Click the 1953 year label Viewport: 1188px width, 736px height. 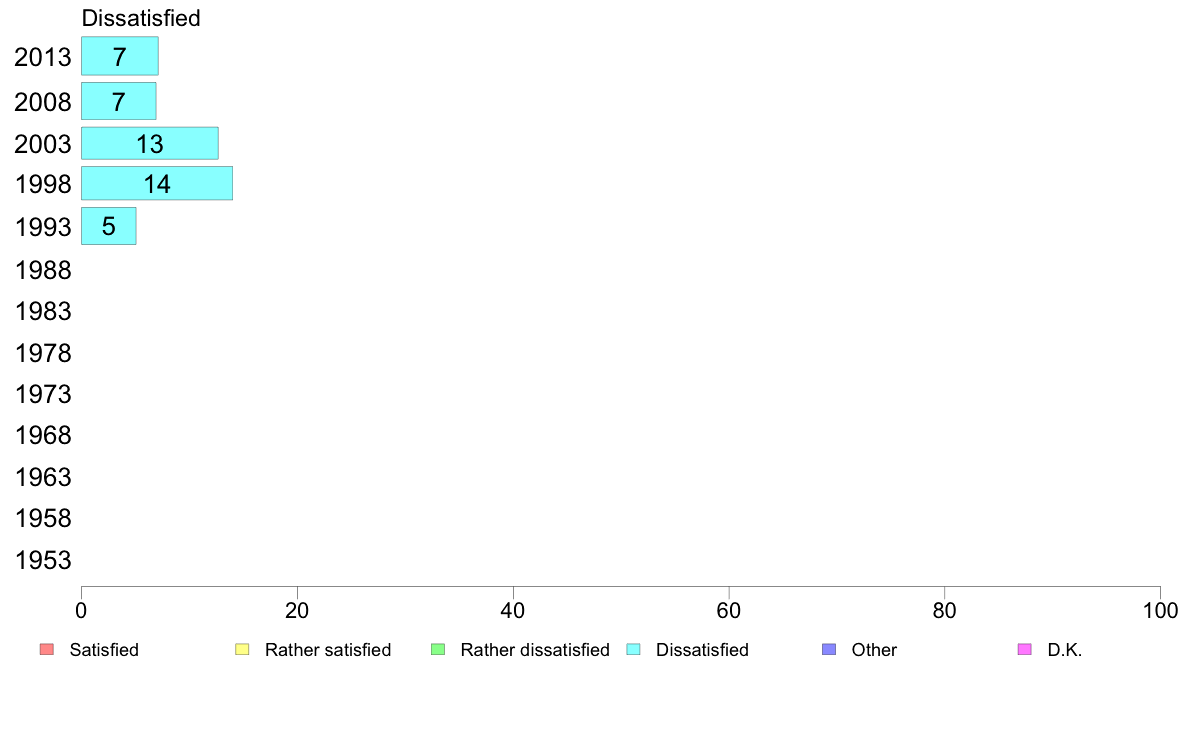tap(42, 560)
